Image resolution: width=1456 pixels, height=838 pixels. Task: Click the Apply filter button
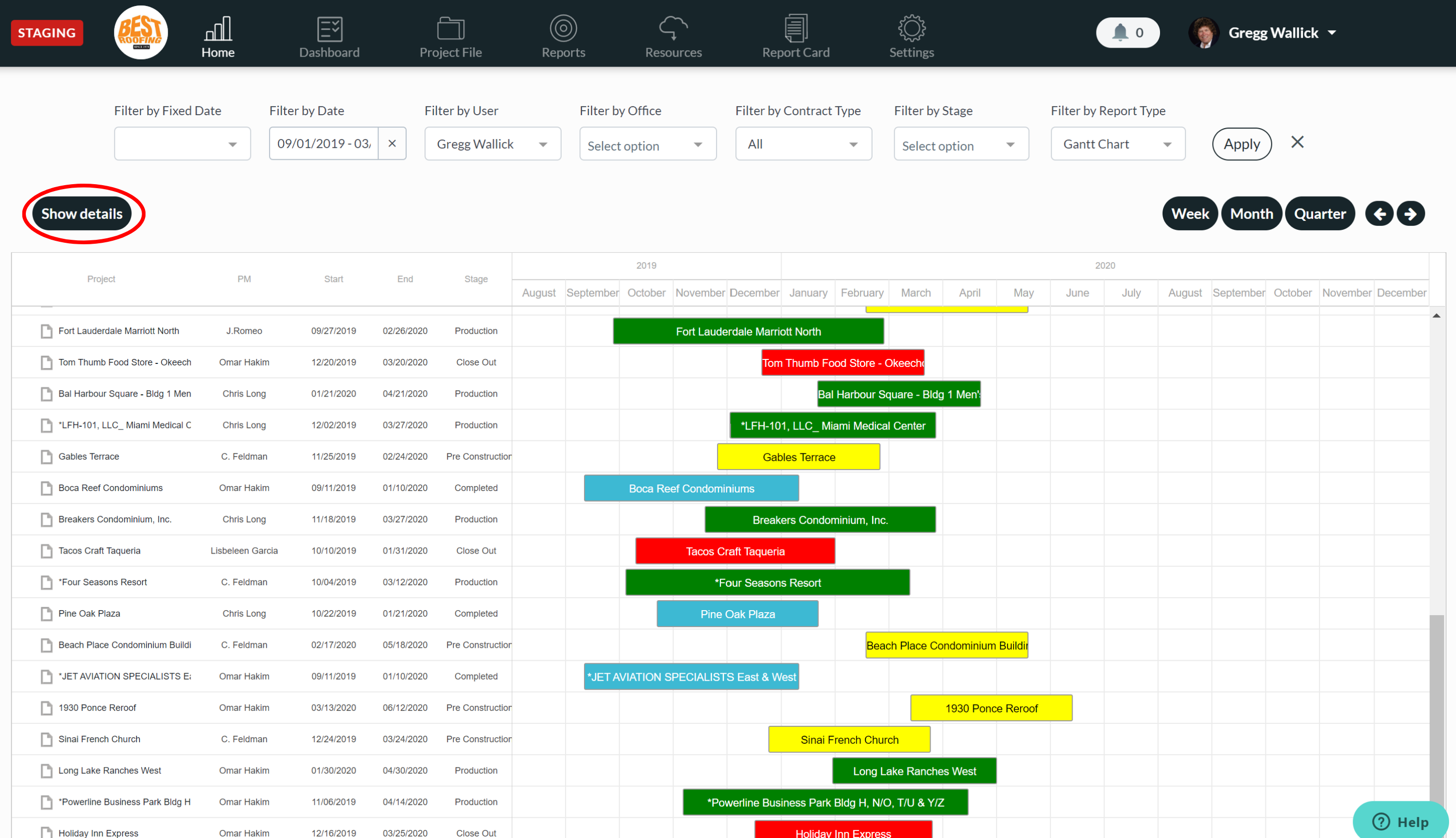[1241, 143]
